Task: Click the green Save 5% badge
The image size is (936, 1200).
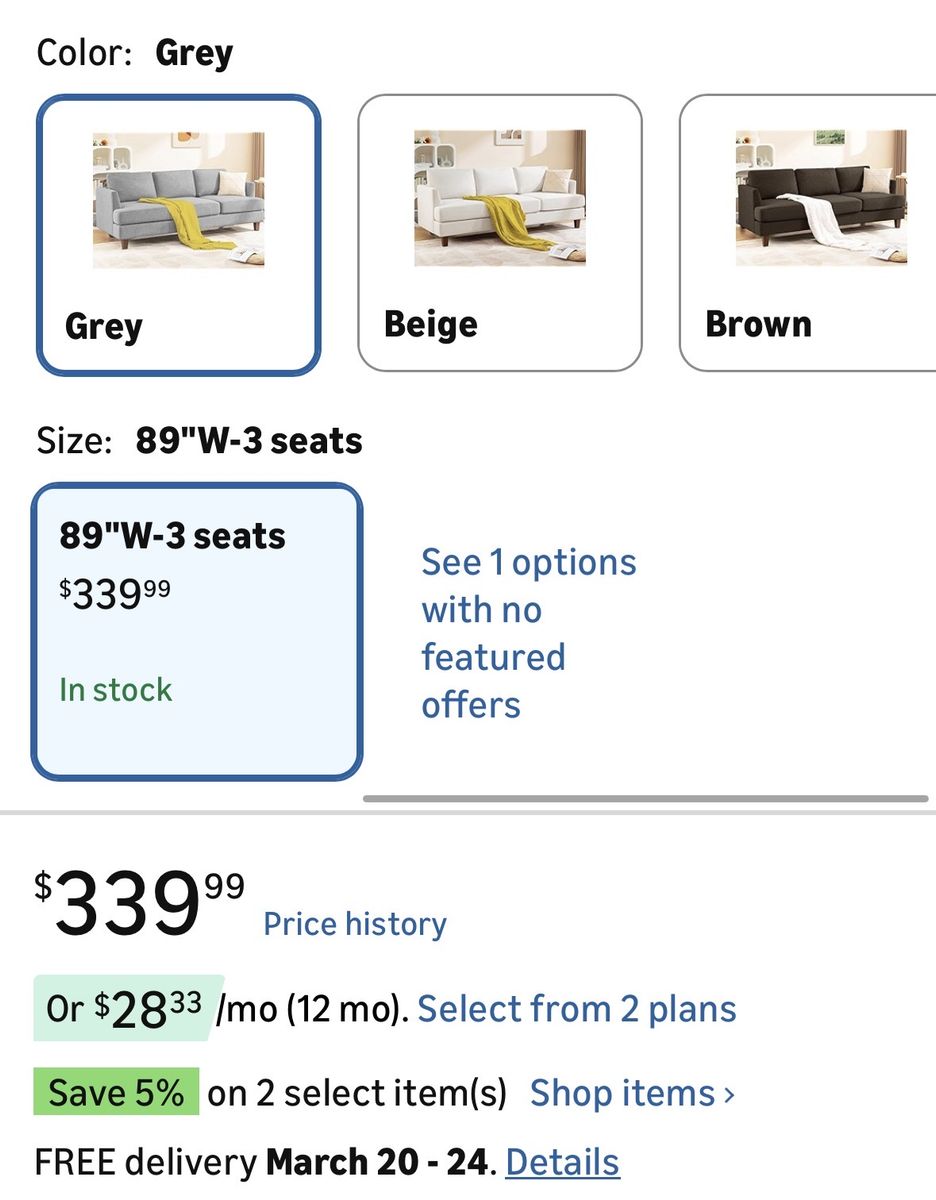Action: (x=117, y=1092)
